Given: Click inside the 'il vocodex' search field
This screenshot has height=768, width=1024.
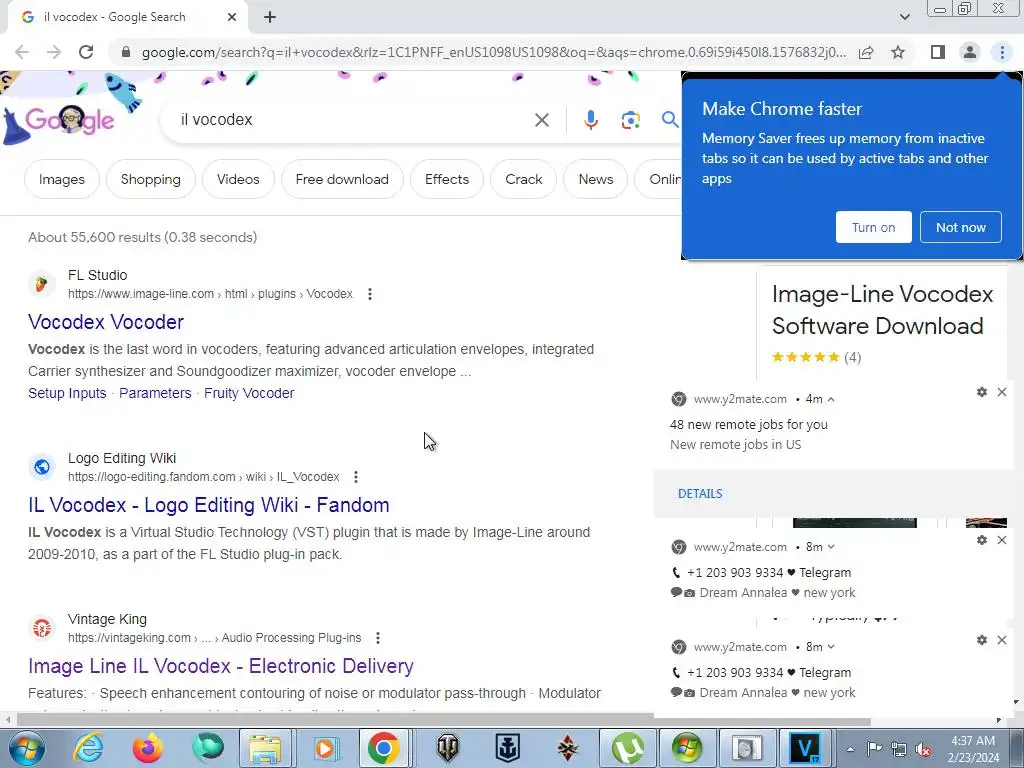Looking at the screenshot, I should pos(349,120).
